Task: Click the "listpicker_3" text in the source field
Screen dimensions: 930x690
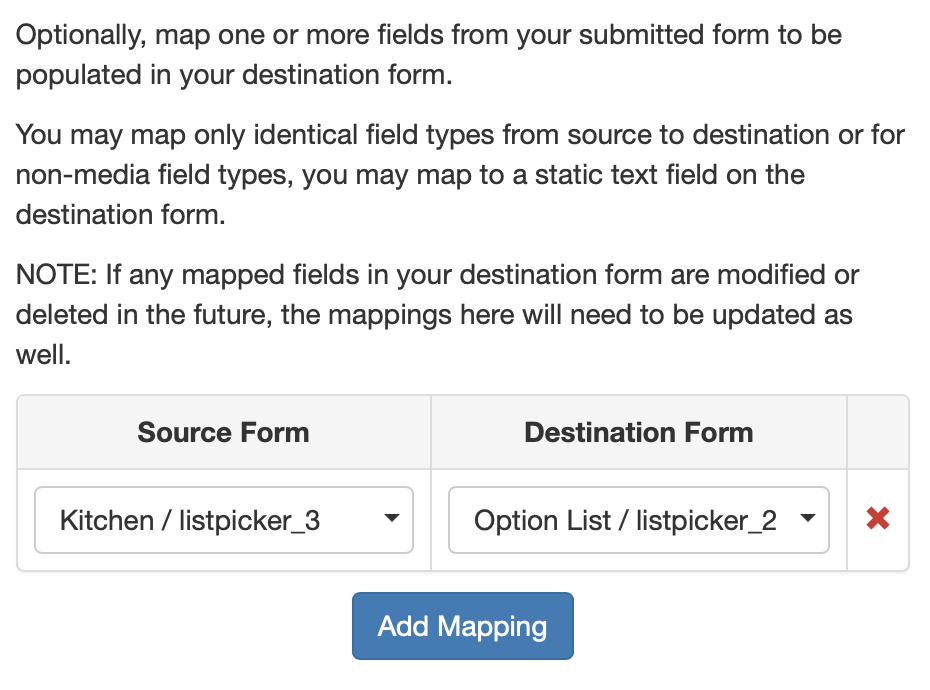Action: (x=249, y=521)
